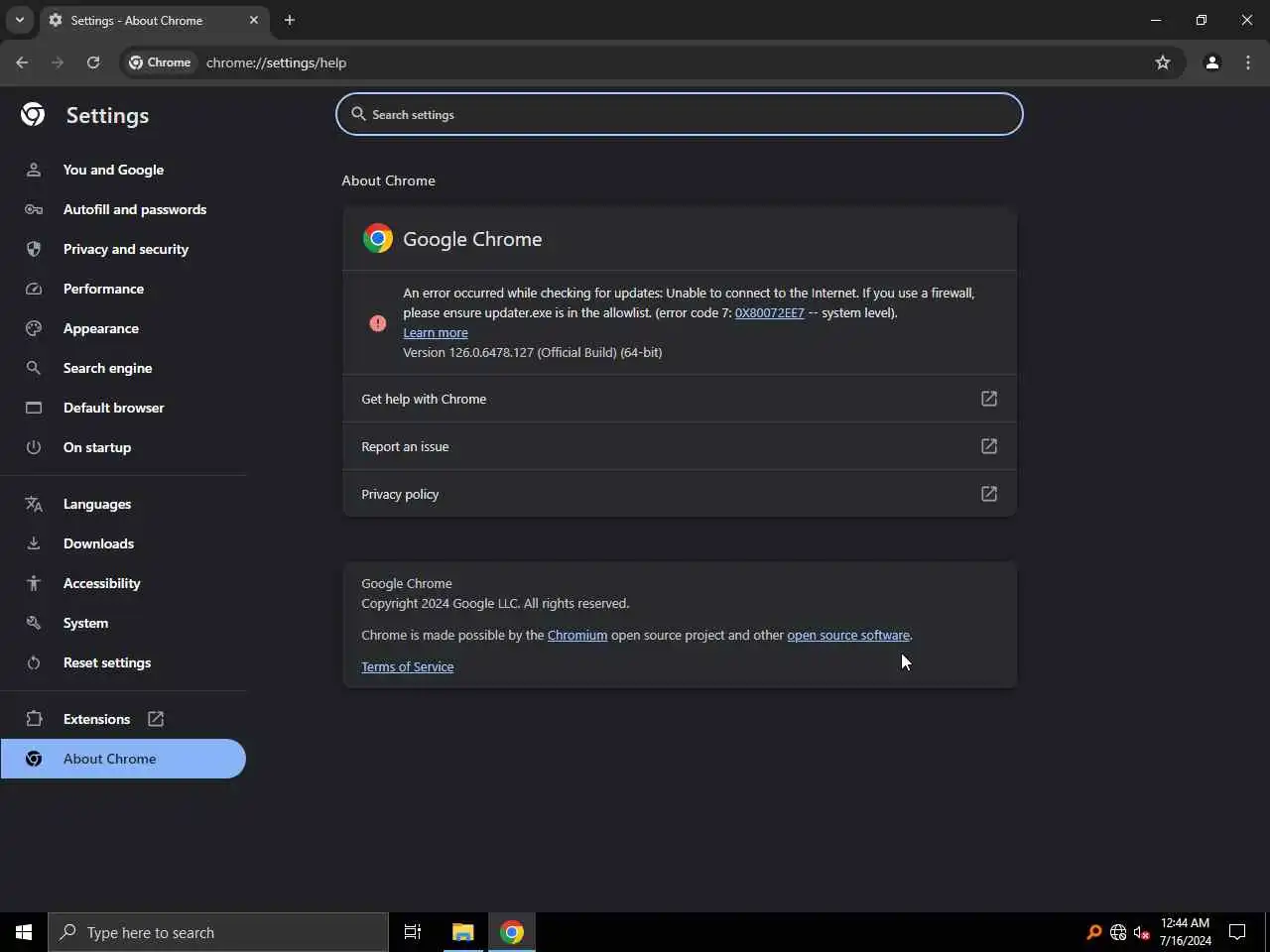
Task: Click the Report an issue row
Action: 680,446
